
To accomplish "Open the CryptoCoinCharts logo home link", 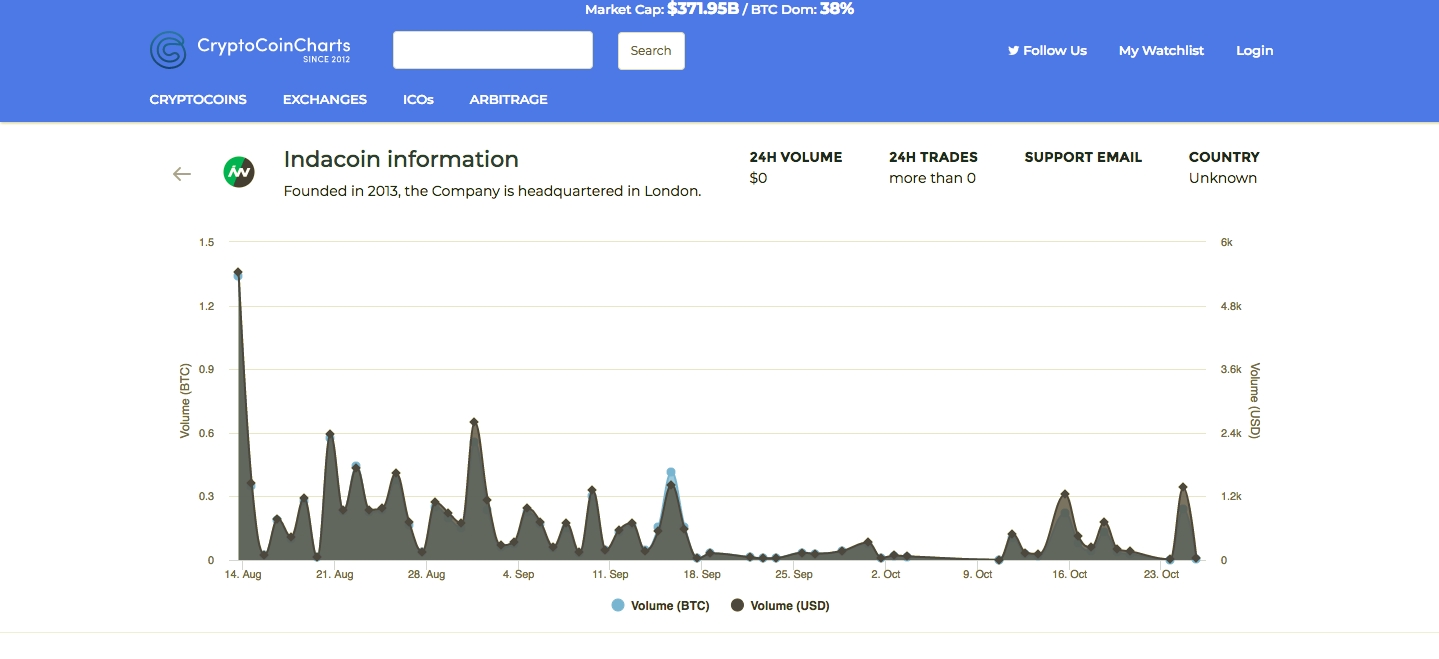I will click(250, 50).
